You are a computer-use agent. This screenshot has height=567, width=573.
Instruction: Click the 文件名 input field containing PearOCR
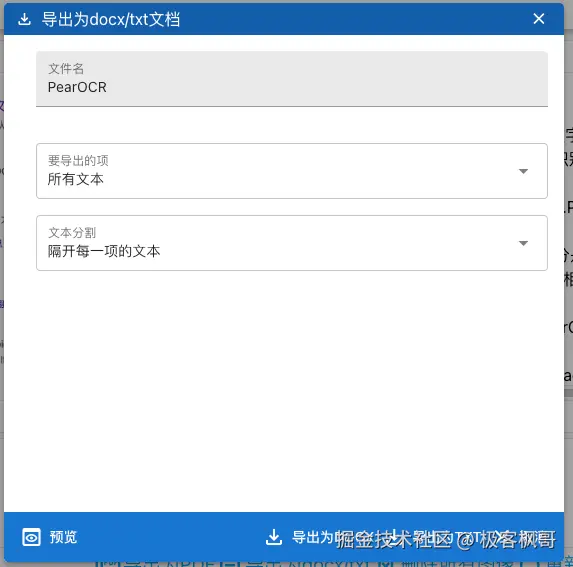coord(292,79)
